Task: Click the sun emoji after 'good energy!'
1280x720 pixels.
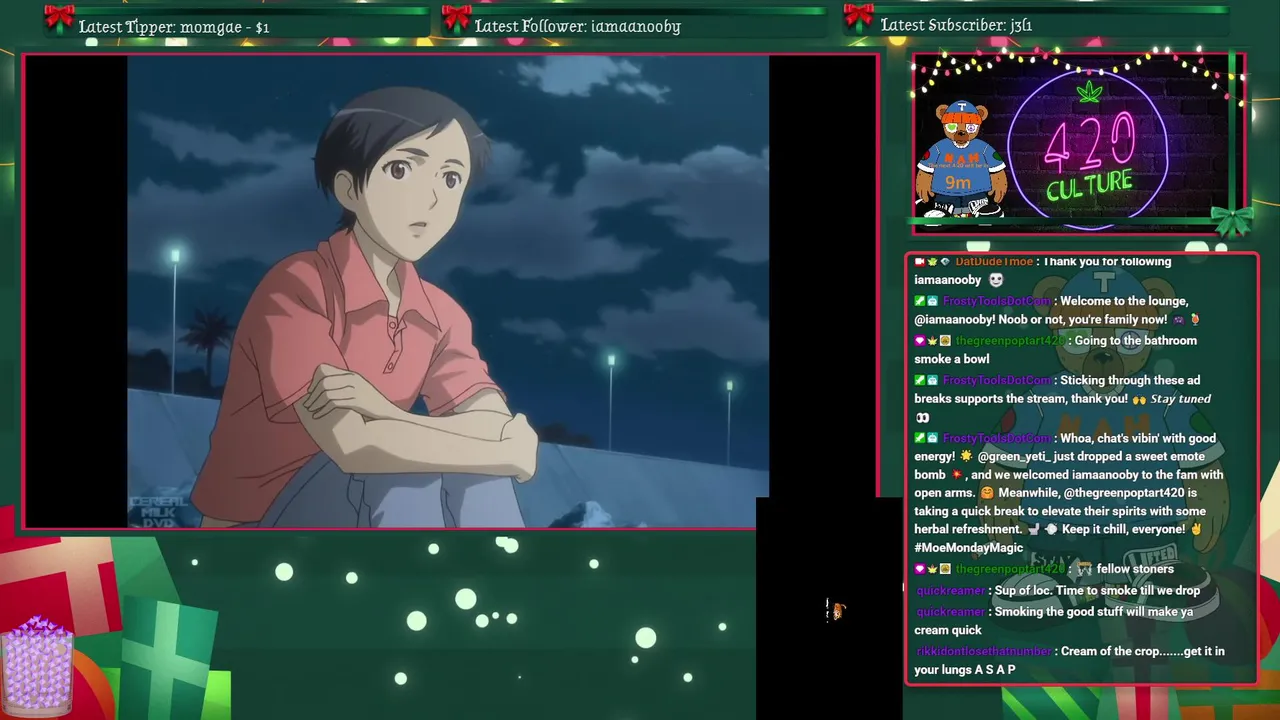Action: (x=966, y=457)
